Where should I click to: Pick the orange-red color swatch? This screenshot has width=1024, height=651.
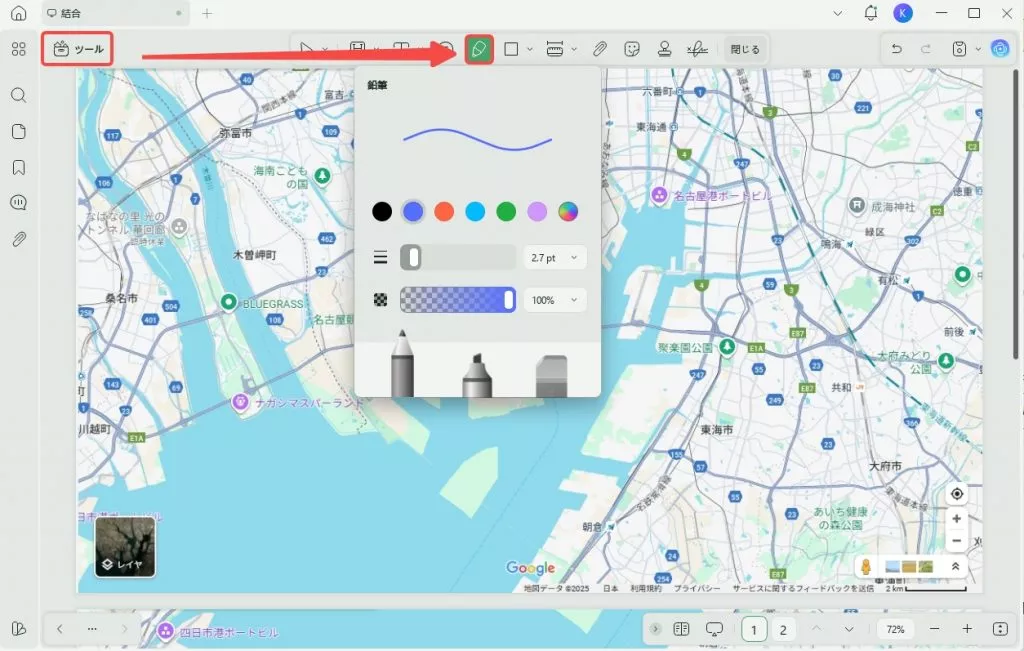coord(444,212)
